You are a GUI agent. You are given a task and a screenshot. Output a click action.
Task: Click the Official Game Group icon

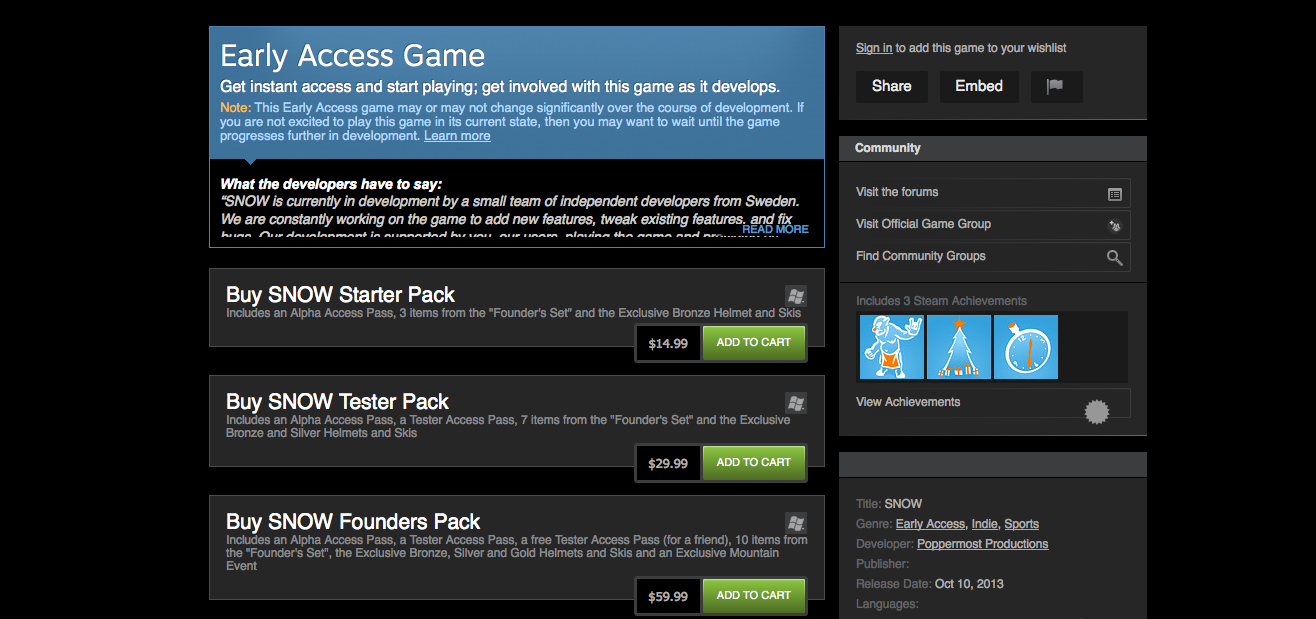click(1115, 226)
